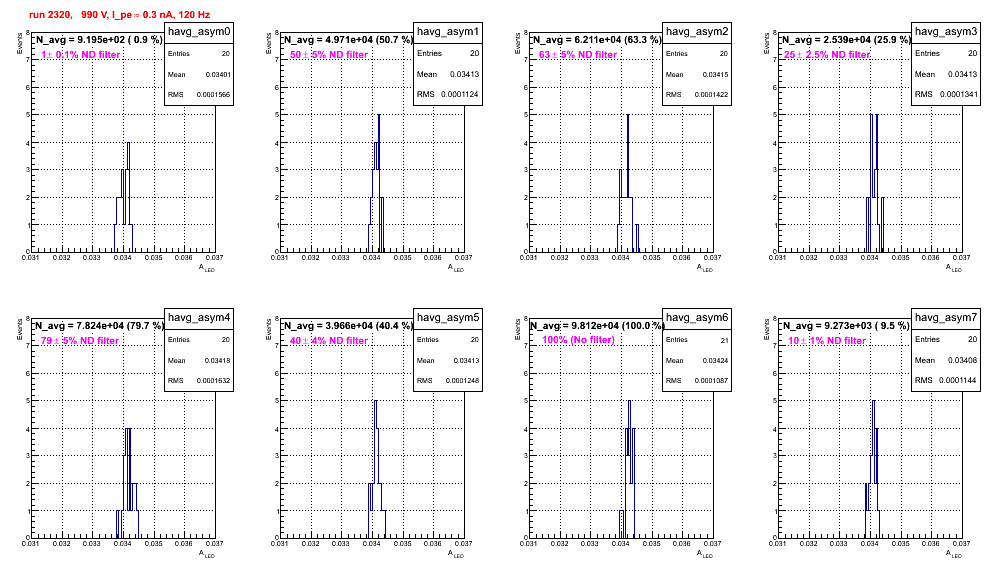
Task: Click the RMS value 0.0001422
Action: click(711, 95)
